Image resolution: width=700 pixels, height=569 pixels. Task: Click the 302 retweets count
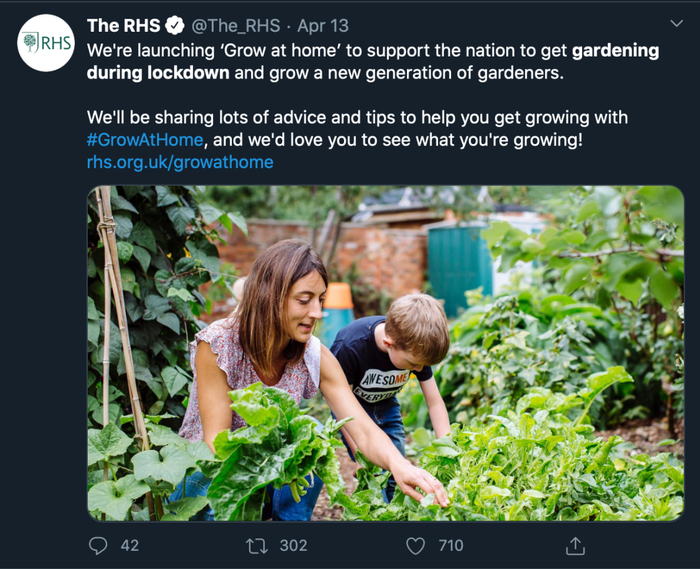[x=293, y=545]
